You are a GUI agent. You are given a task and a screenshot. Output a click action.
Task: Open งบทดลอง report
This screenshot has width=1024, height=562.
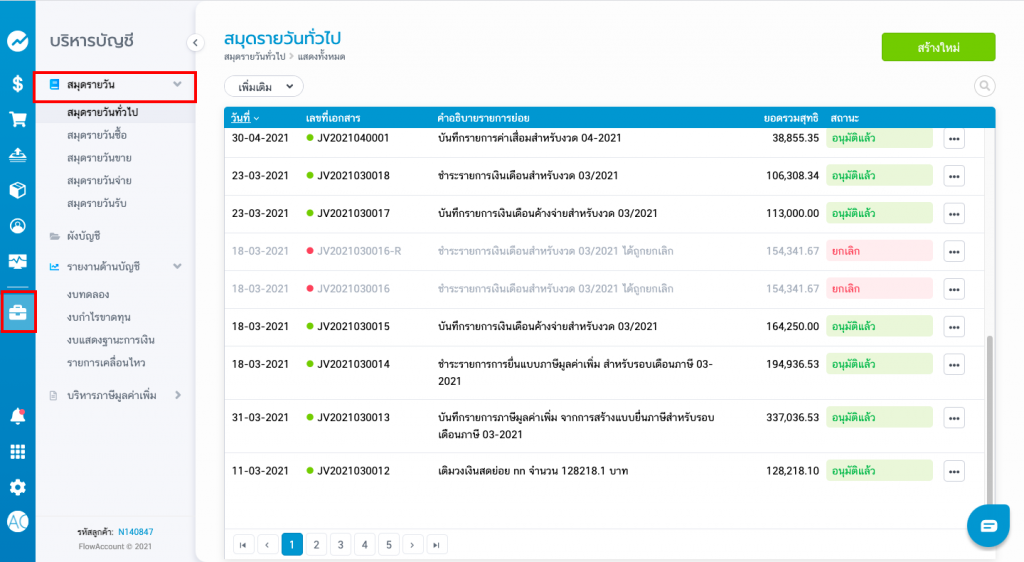click(88, 294)
